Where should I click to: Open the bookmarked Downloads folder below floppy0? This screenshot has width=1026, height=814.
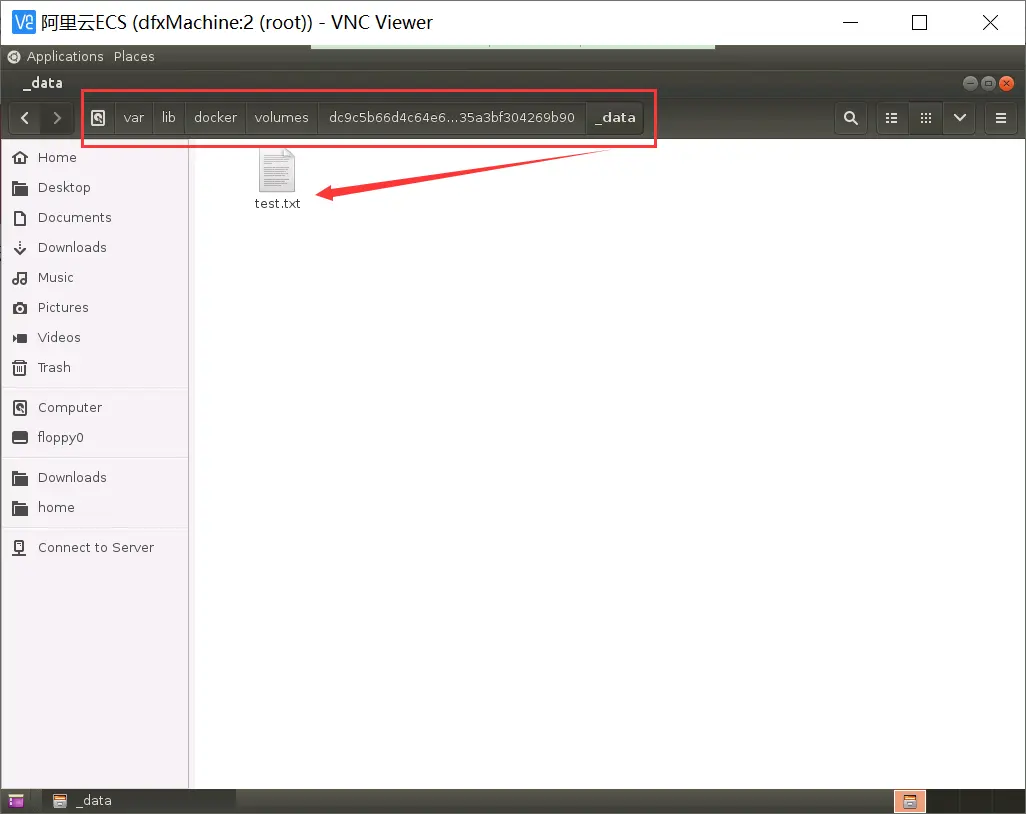coord(95,478)
